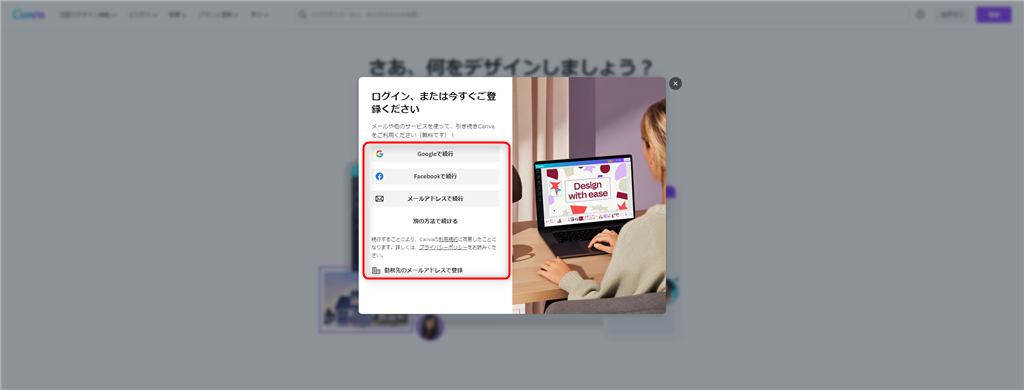The height and width of the screenshot is (390, 1024).
Task: Expand the 教育 header dropdown
Action: tap(178, 14)
